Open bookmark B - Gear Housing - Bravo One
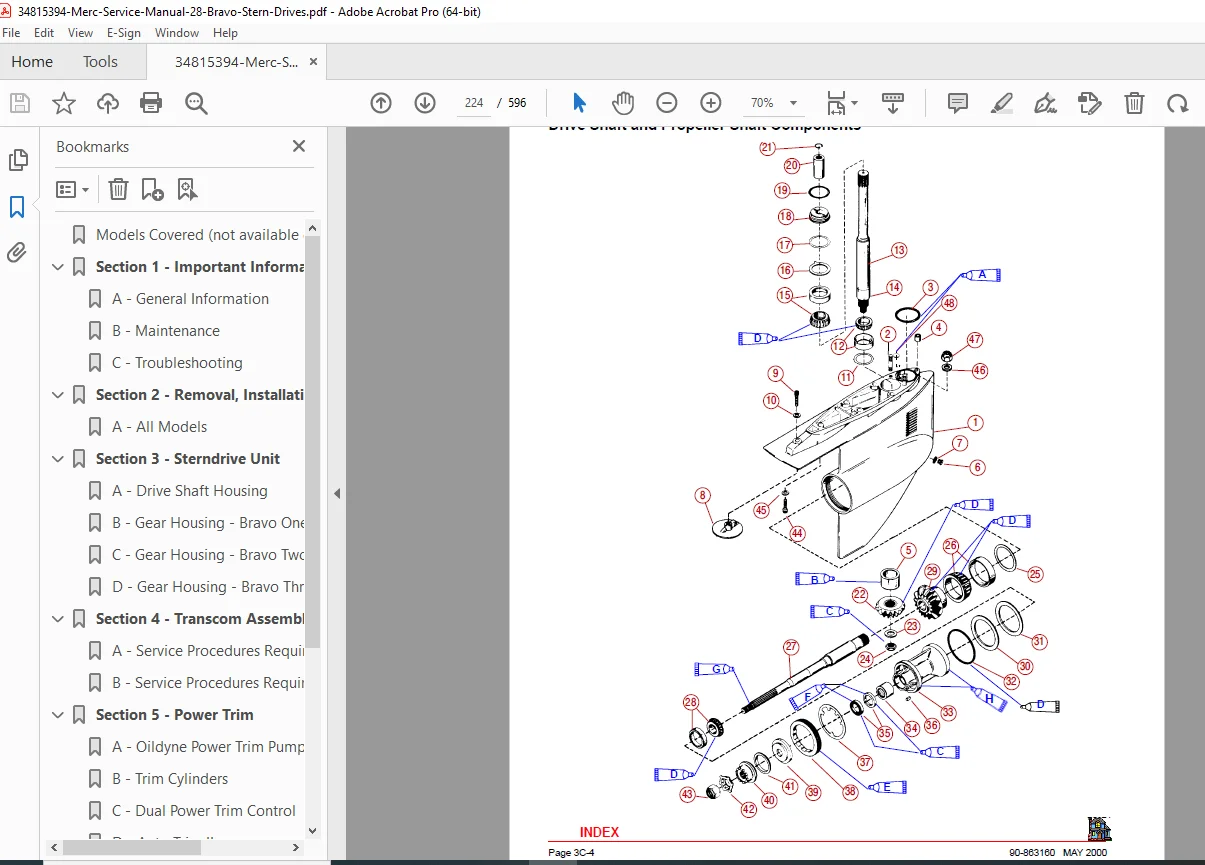Image resolution: width=1205 pixels, height=865 pixels. click(208, 523)
